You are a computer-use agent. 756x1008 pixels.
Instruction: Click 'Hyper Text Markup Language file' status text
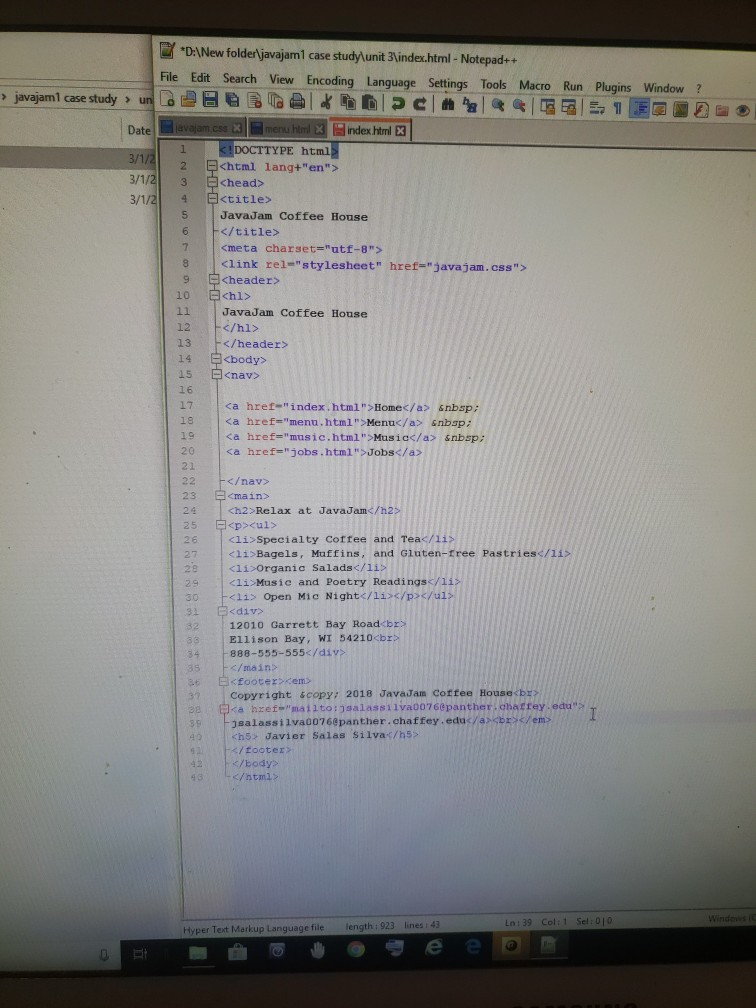[x=253, y=928]
